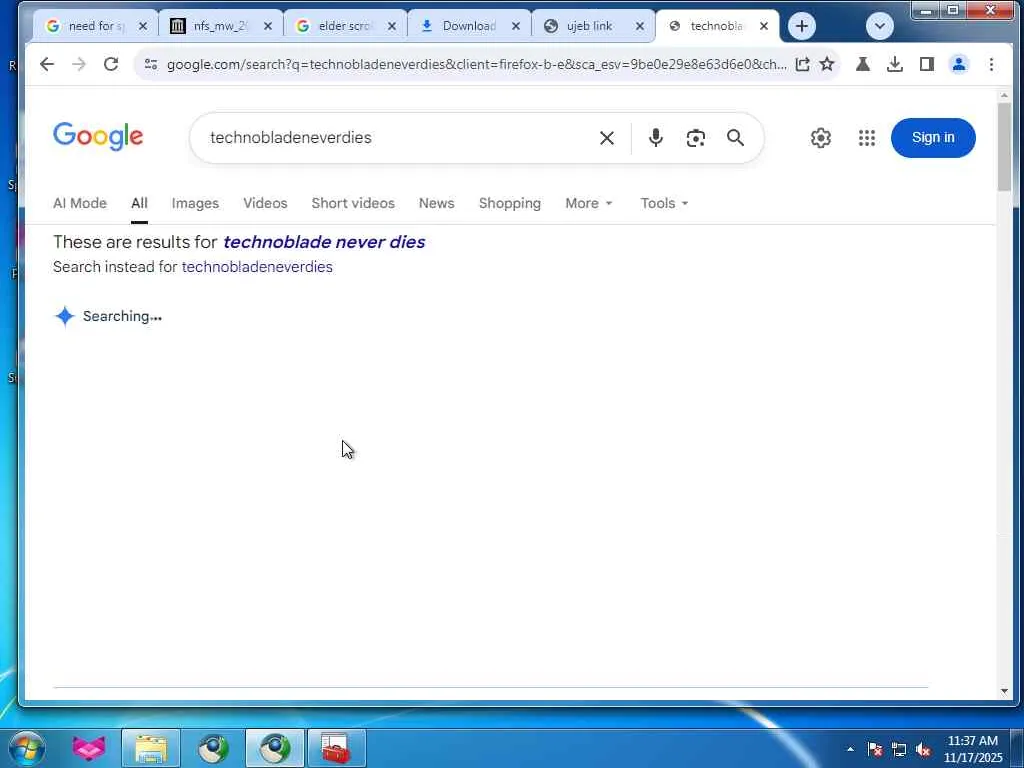The height and width of the screenshot is (768, 1024).
Task: Reload the current page
Action: click(x=111, y=64)
